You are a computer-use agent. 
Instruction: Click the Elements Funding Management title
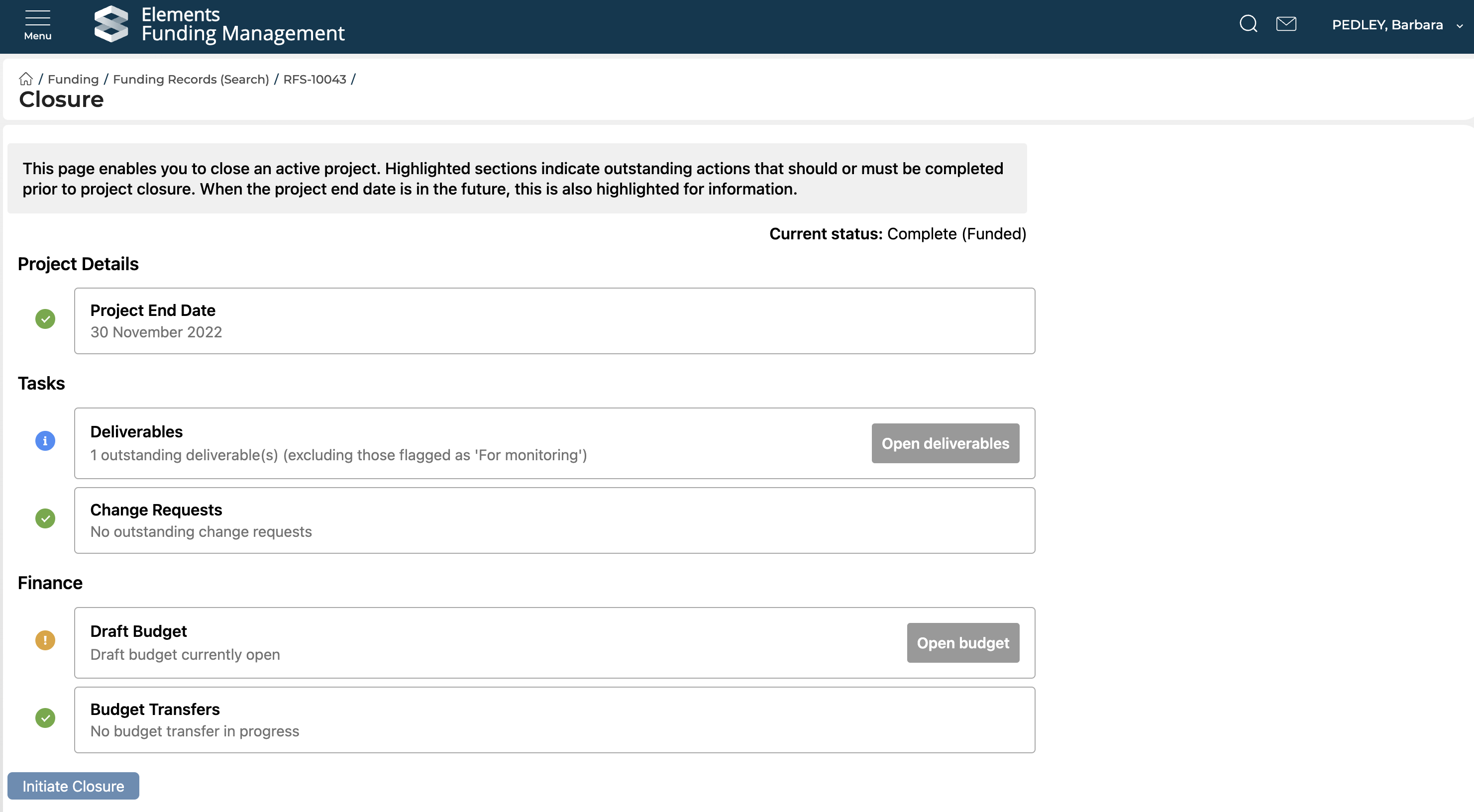pyautogui.click(x=243, y=24)
